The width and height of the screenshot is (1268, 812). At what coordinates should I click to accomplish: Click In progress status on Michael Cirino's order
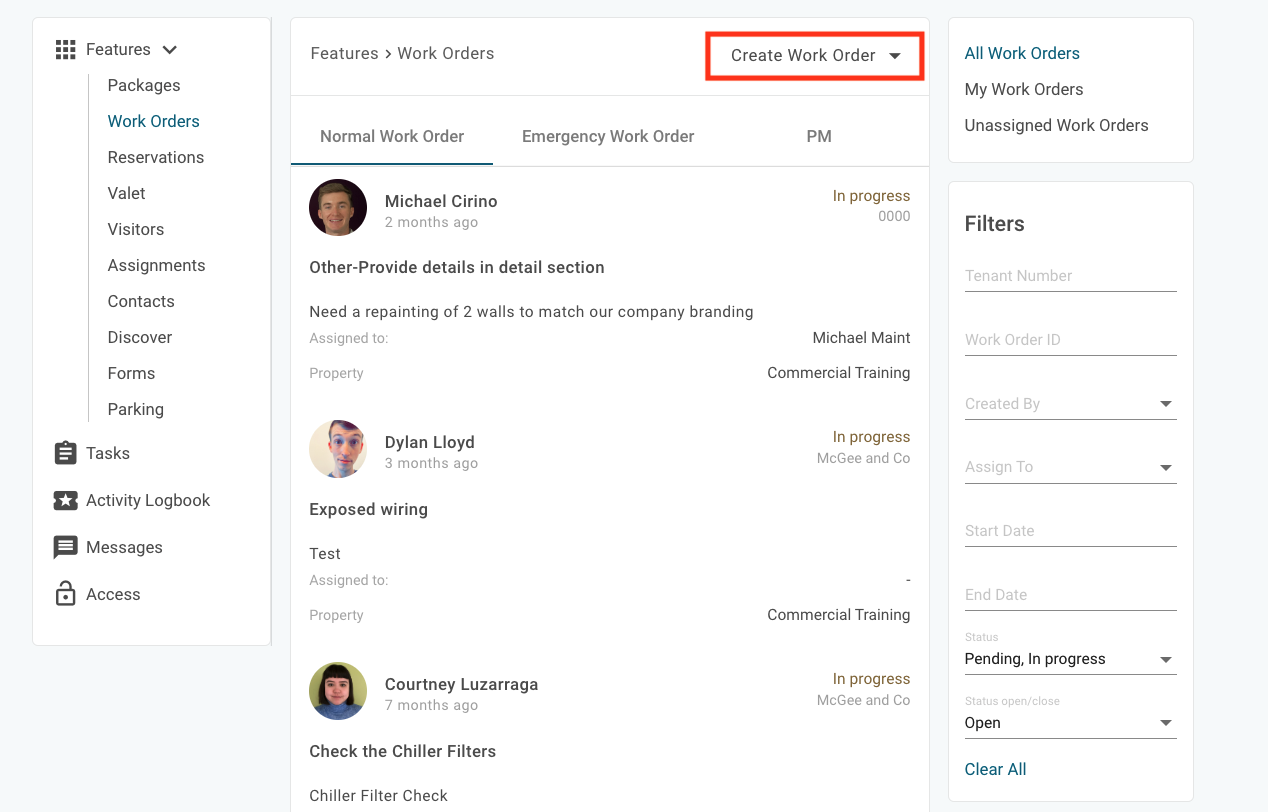click(x=871, y=196)
